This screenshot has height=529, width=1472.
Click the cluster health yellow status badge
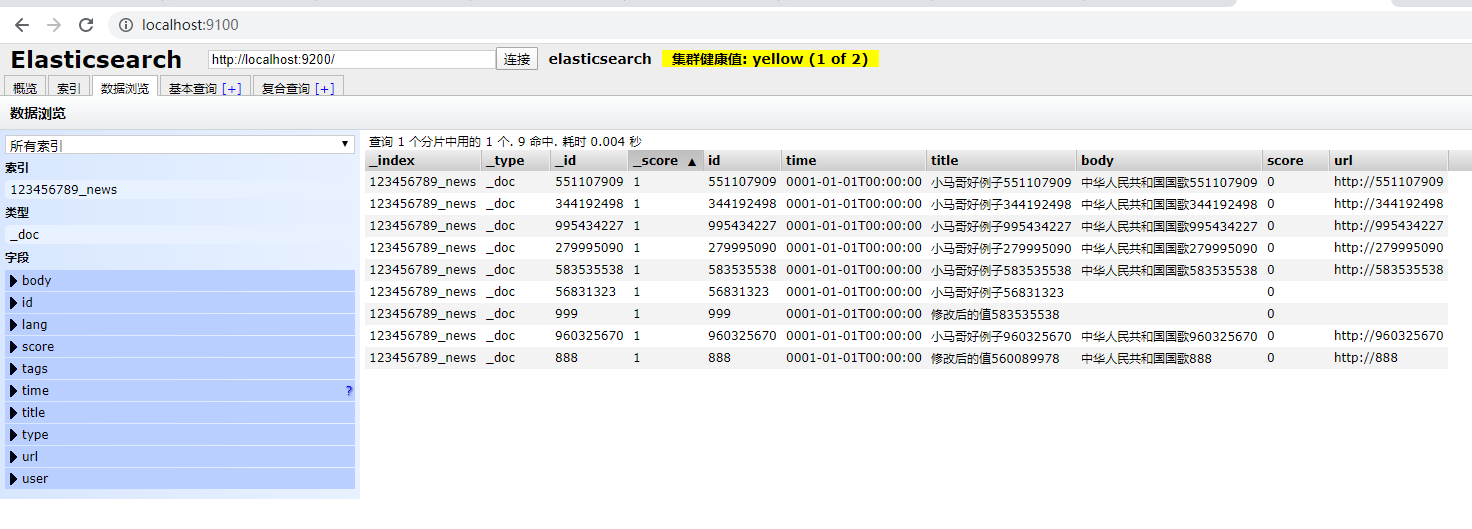[770, 59]
